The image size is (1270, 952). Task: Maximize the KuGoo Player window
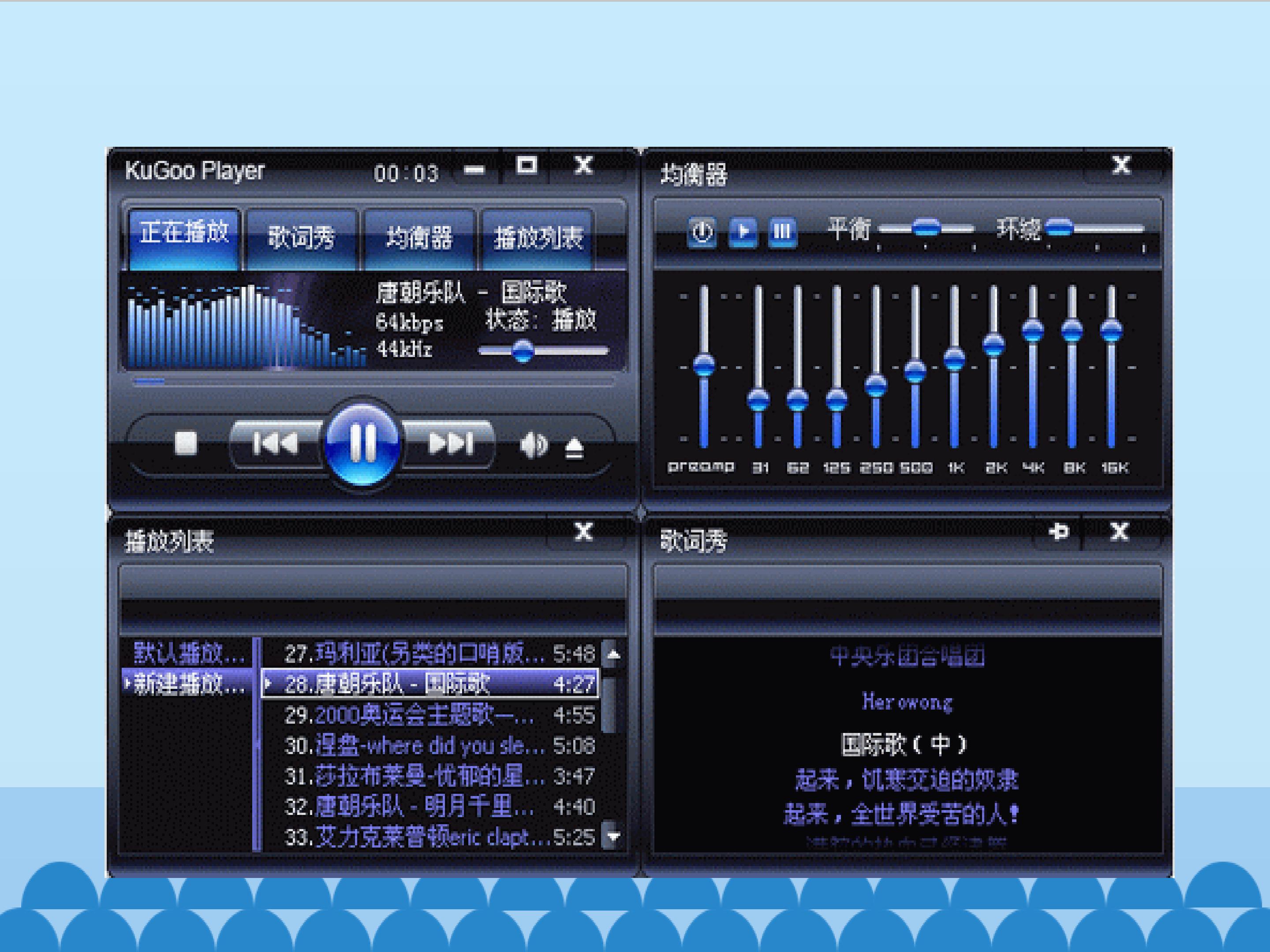pos(527,166)
